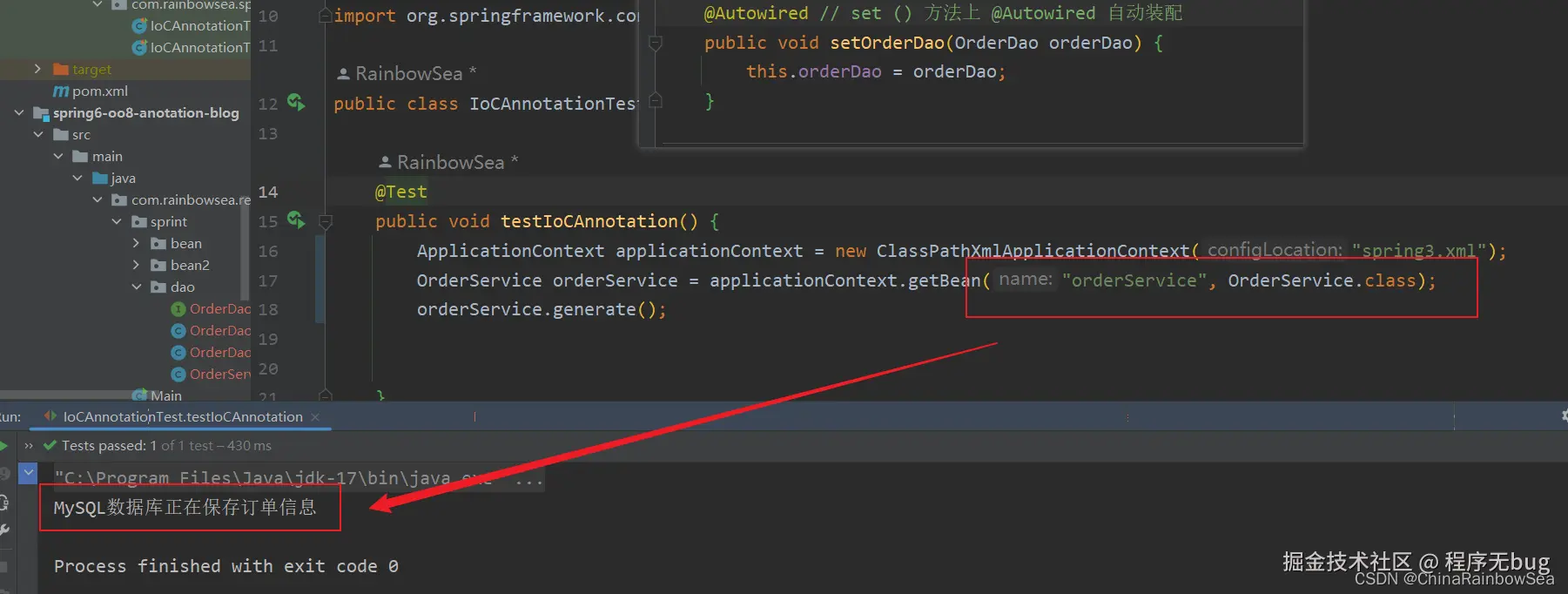1568x594 pixels.
Task: Click the configLocation: parameter hint
Action: pos(1275,250)
